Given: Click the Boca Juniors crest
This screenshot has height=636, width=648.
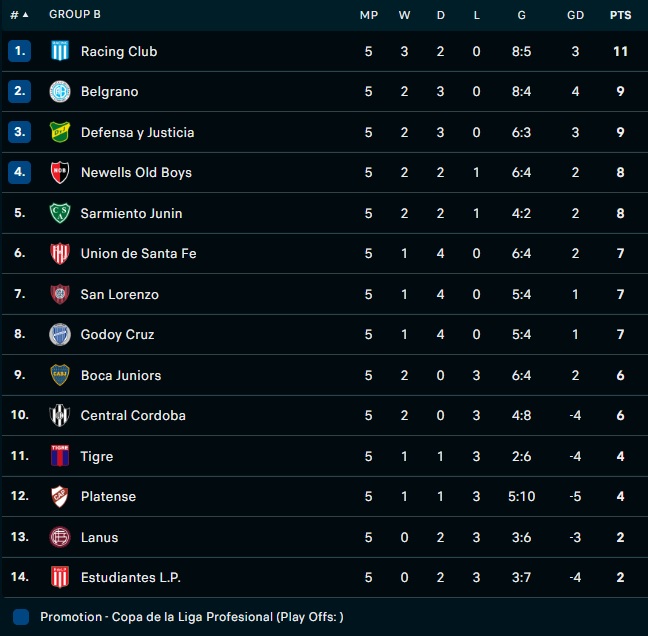Looking at the screenshot, I should [x=60, y=375].
